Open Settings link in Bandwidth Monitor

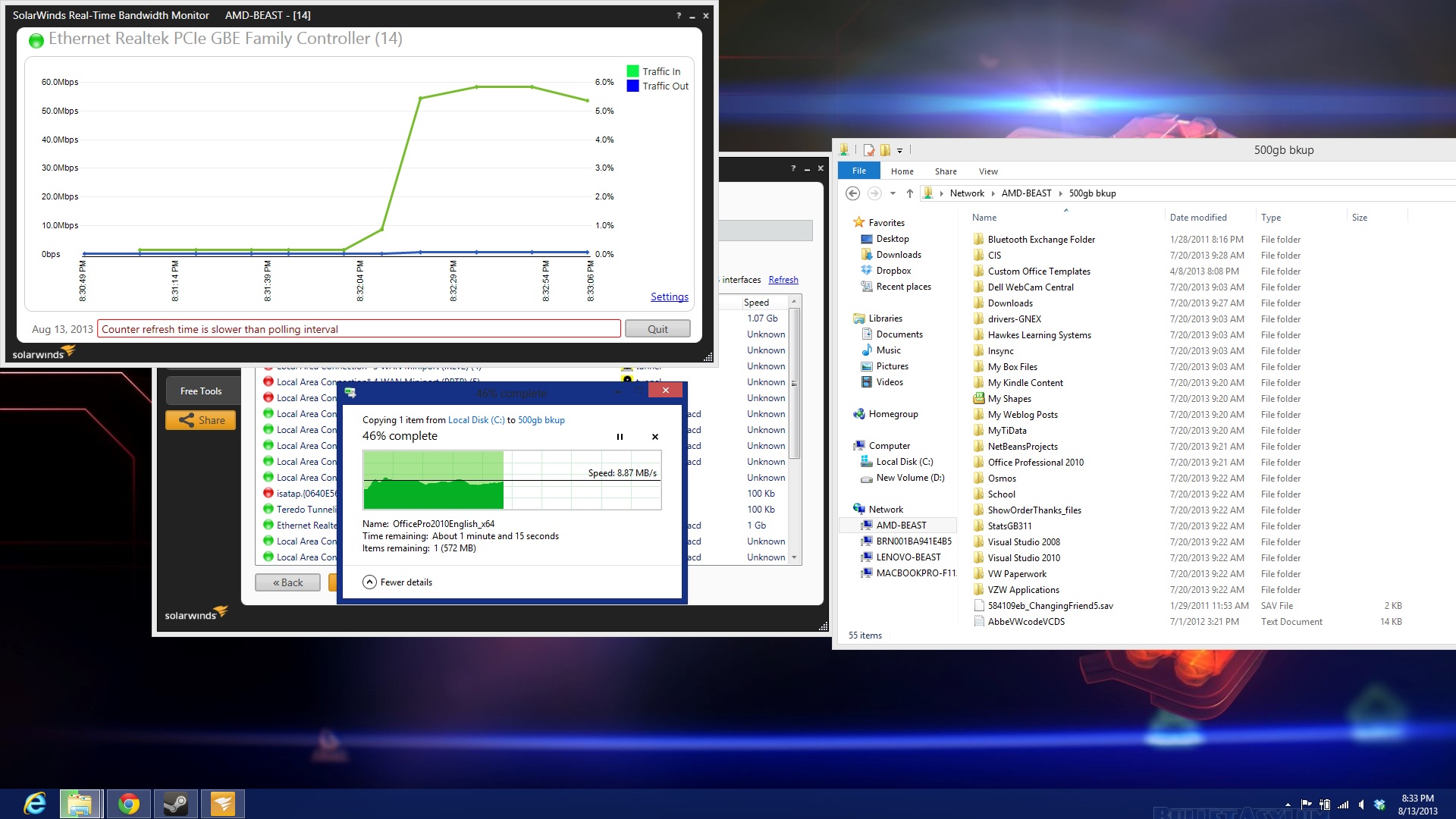point(670,297)
